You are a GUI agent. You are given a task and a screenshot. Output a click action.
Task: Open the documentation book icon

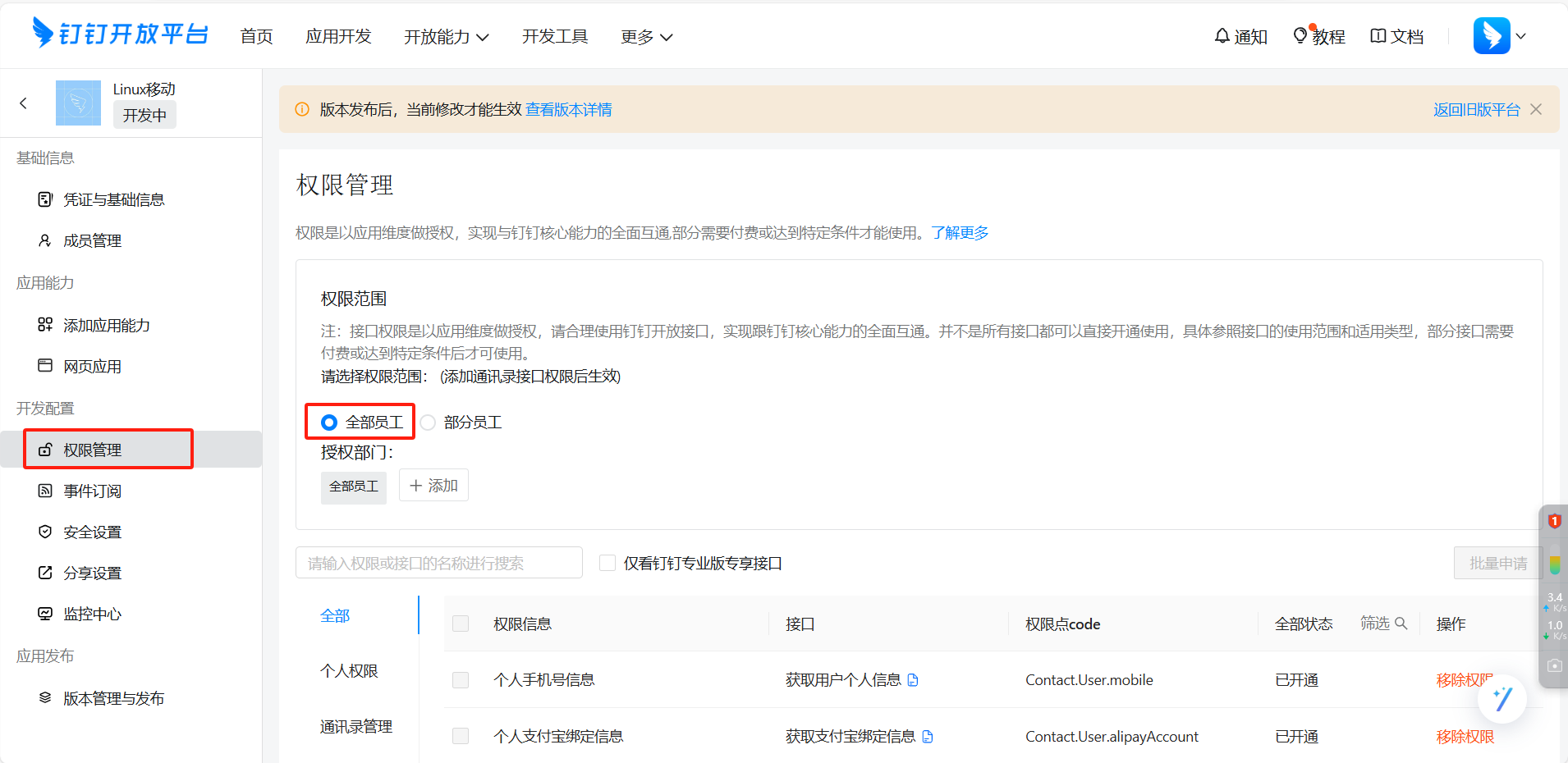coord(1378,36)
